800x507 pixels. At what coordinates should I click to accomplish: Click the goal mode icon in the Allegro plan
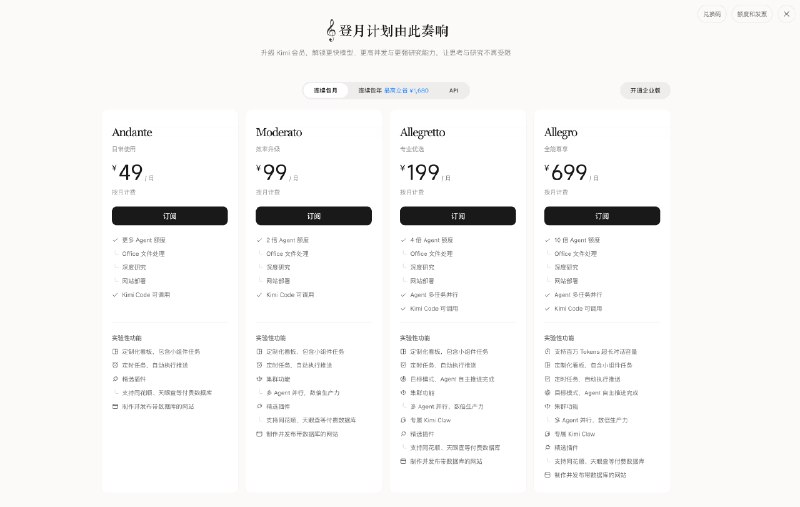coord(547,393)
